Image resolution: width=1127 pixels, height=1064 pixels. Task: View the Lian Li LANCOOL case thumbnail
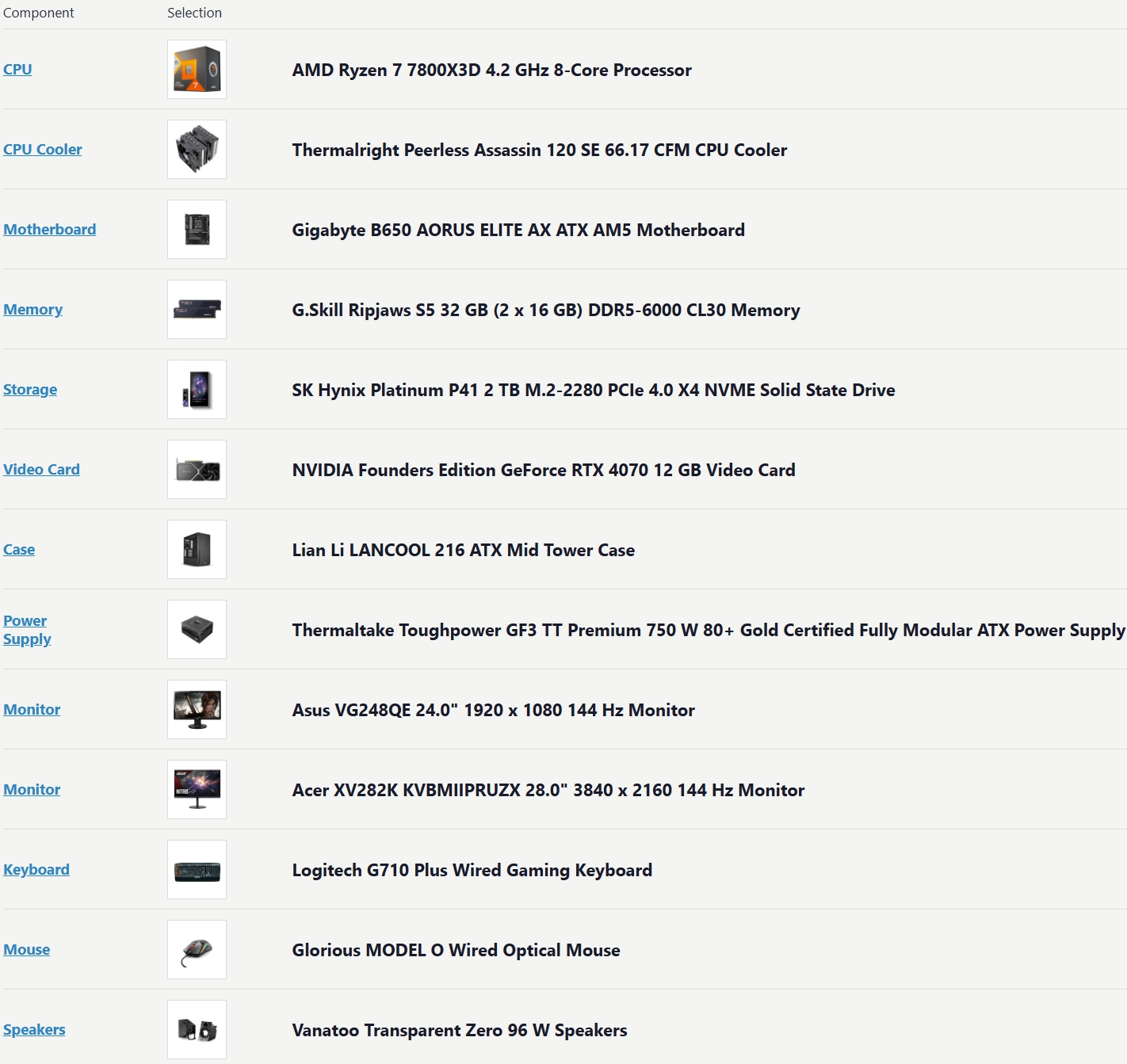197,549
